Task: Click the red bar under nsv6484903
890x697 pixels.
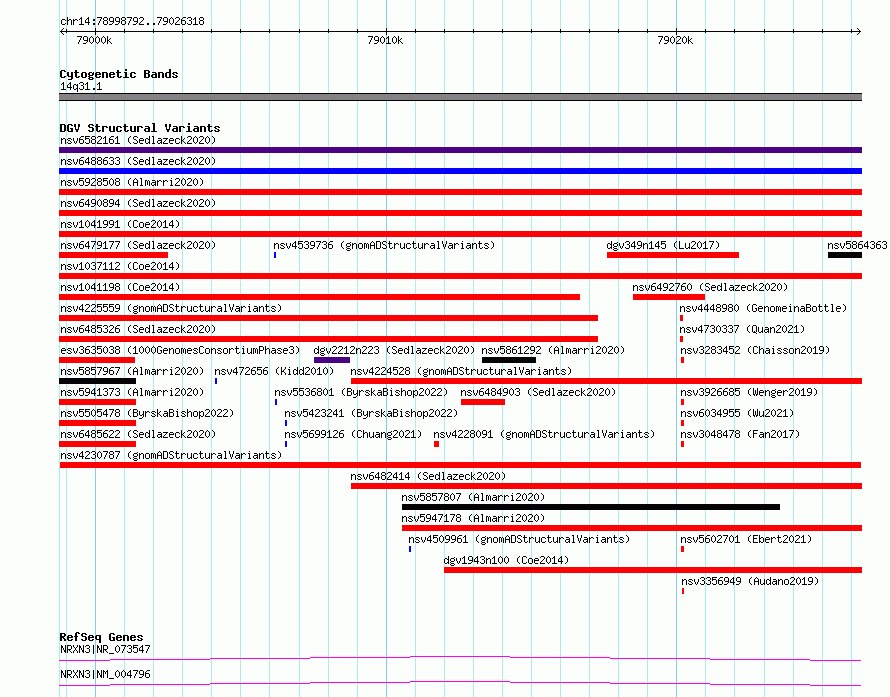Action: [x=482, y=402]
